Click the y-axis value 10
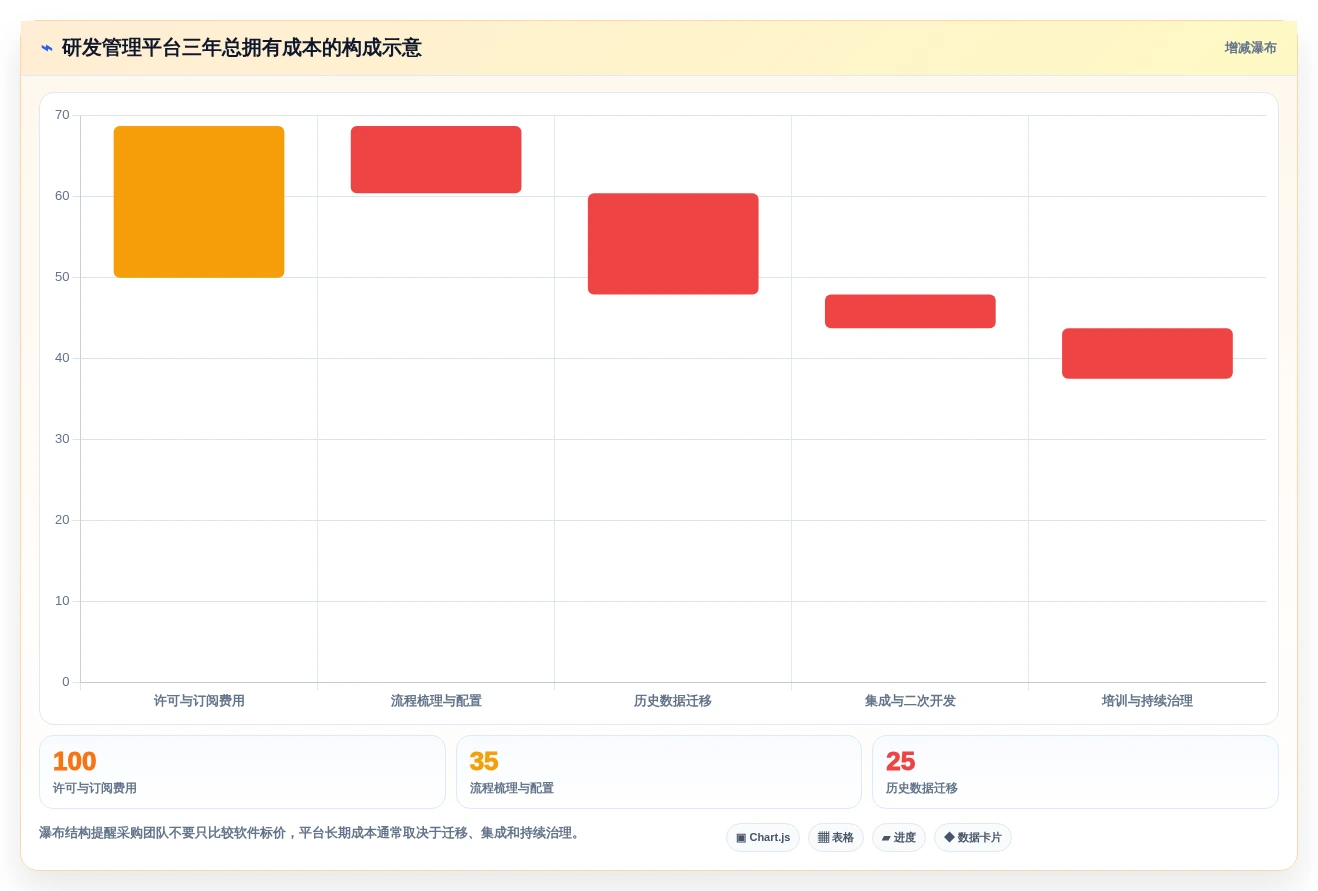 click(x=62, y=601)
